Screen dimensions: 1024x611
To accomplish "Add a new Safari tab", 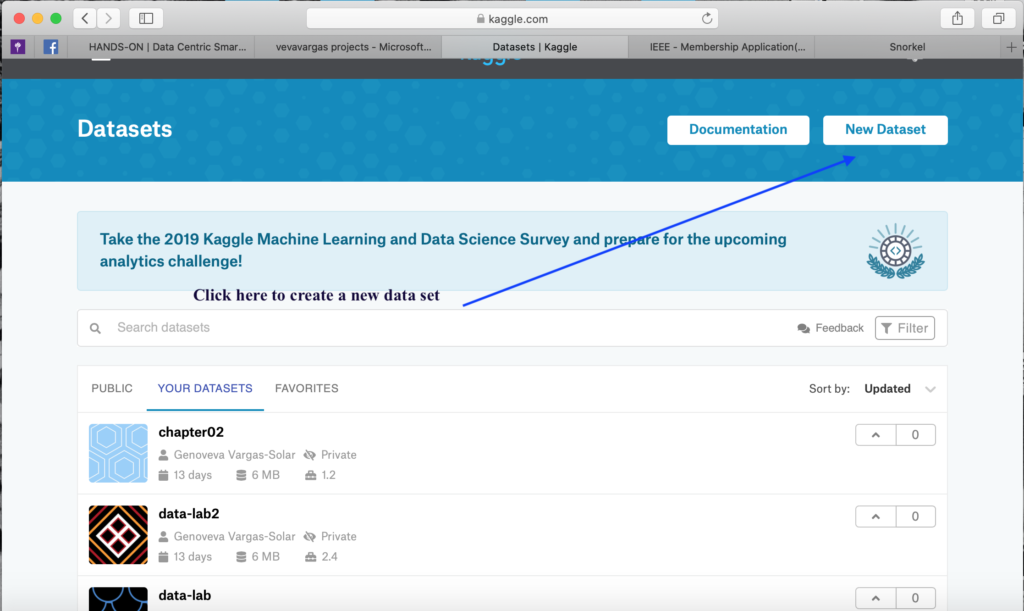I will (x=1011, y=47).
